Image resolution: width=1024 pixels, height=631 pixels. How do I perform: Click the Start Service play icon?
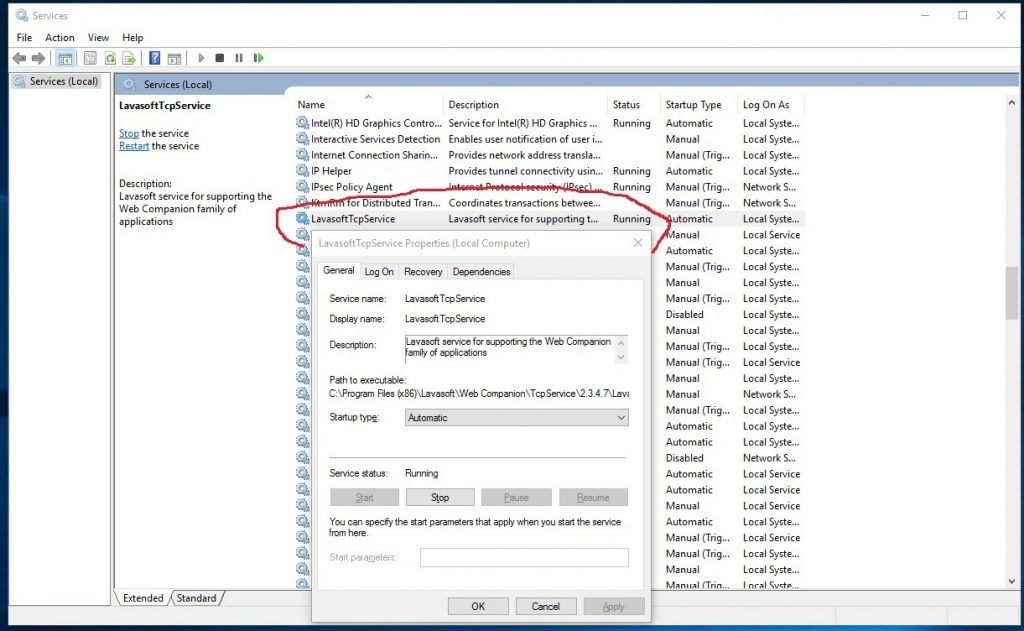201,58
